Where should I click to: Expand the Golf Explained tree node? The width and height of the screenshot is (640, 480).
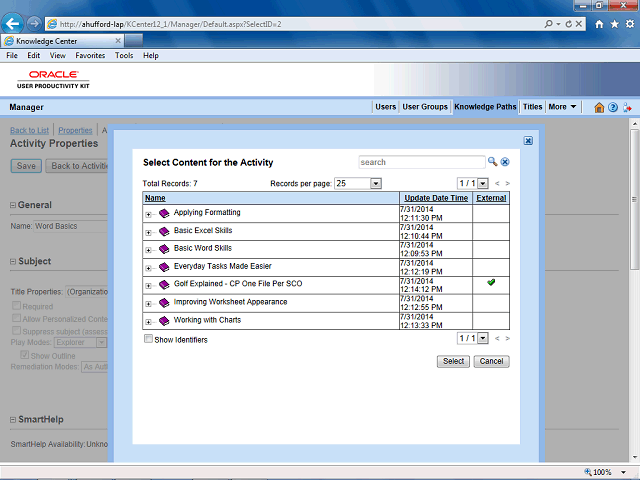[x=148, y=286]
